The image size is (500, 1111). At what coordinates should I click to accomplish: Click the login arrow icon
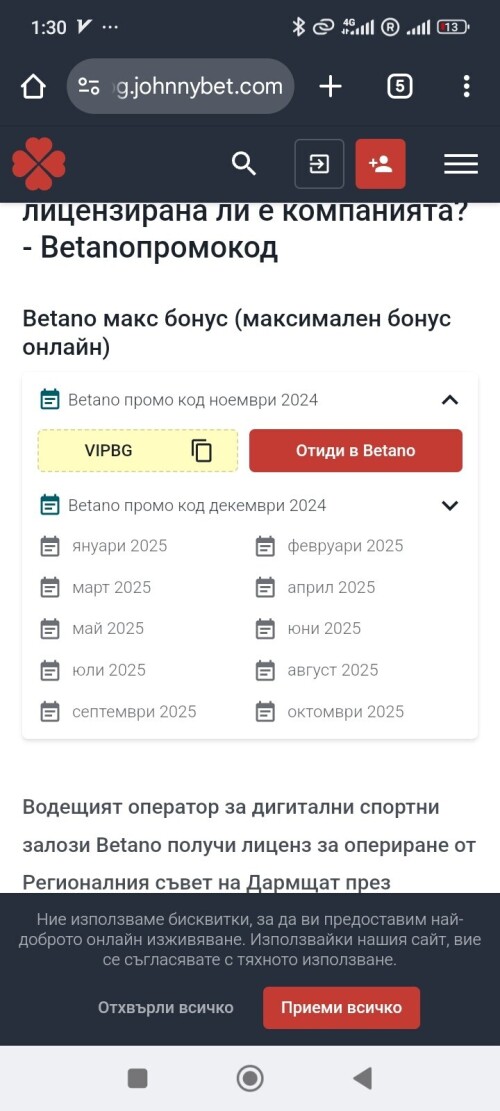tap(319, 164)
